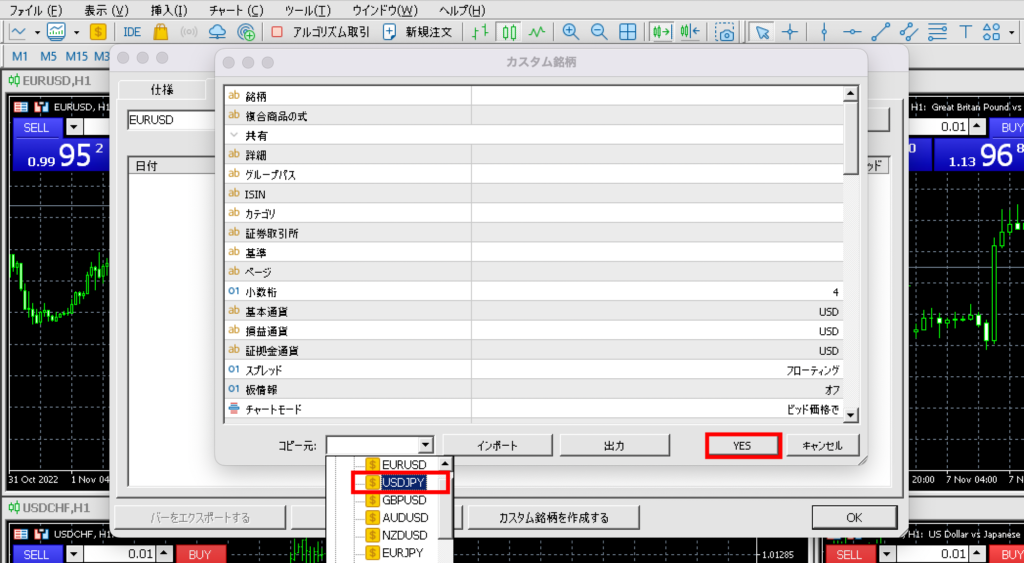Draw an equidistant channel object
This screenshot has height=563, width=1024.
coord(908,31)
